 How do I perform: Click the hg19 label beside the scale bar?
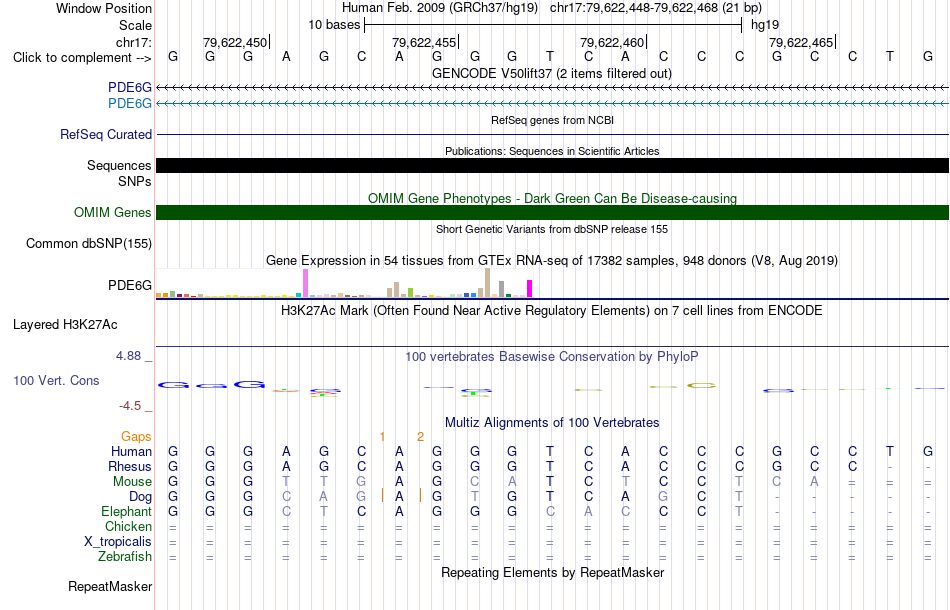pyautogui.click(x=765, y=25)
